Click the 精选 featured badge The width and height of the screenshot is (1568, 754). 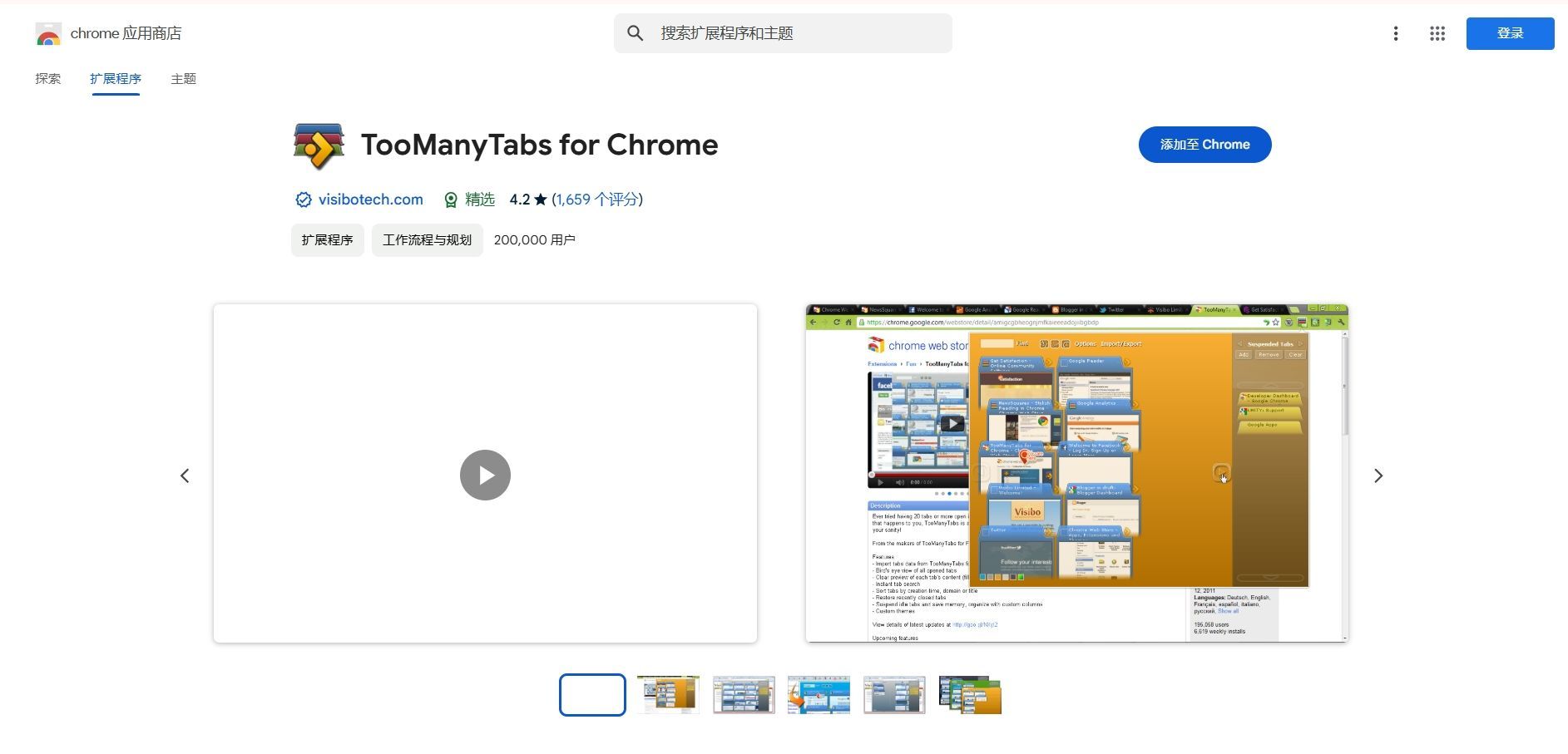click(470, 200)
